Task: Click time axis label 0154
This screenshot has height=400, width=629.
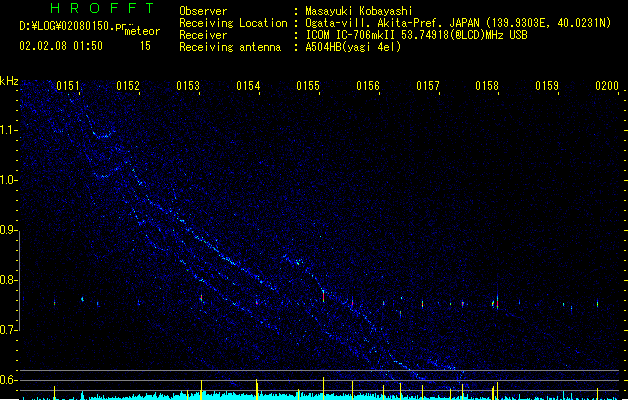Action: pyautogui.click(x=248, y=86)
